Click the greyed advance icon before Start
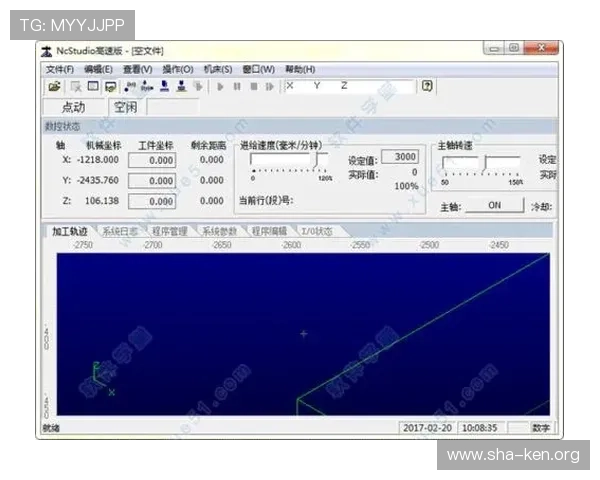Viewport: 600px width, 480px height. pyautogui.click(x=198, y=87)
